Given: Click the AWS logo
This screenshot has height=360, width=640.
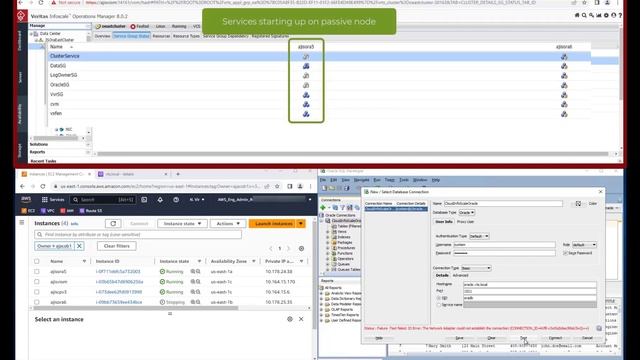Looking at the screenshot, I should (26, 199).
